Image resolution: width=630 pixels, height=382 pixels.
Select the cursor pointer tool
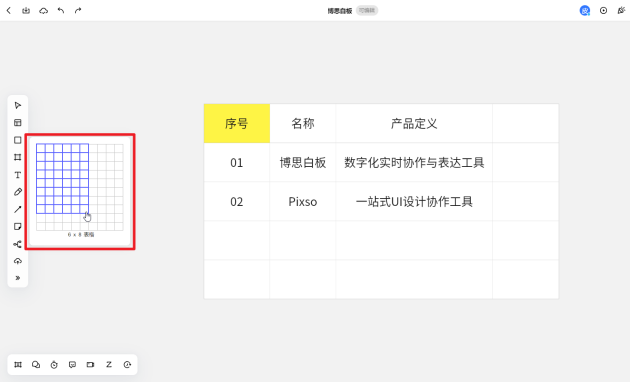click(18, 105)
